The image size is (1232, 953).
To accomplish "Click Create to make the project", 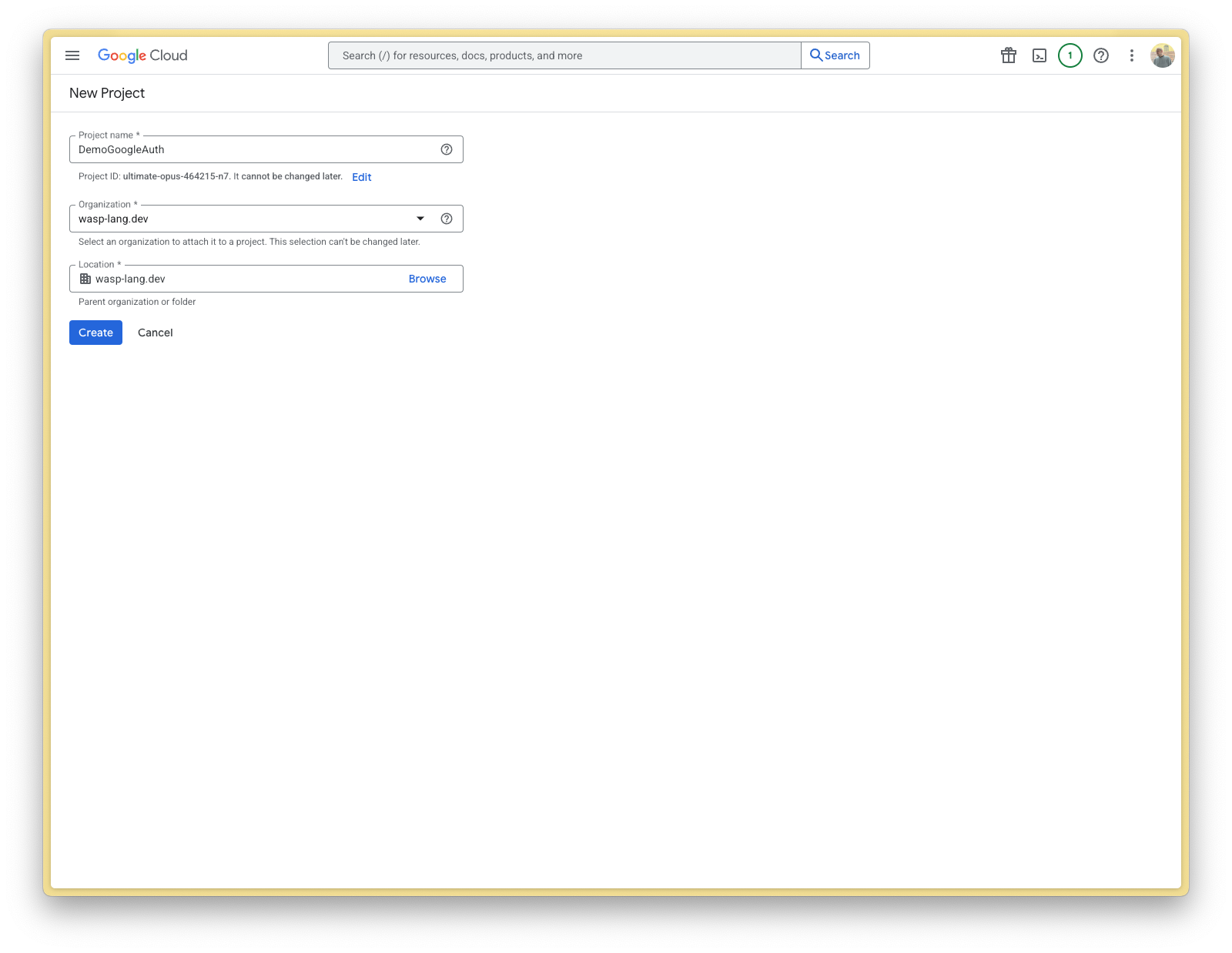I will (95, 332).
